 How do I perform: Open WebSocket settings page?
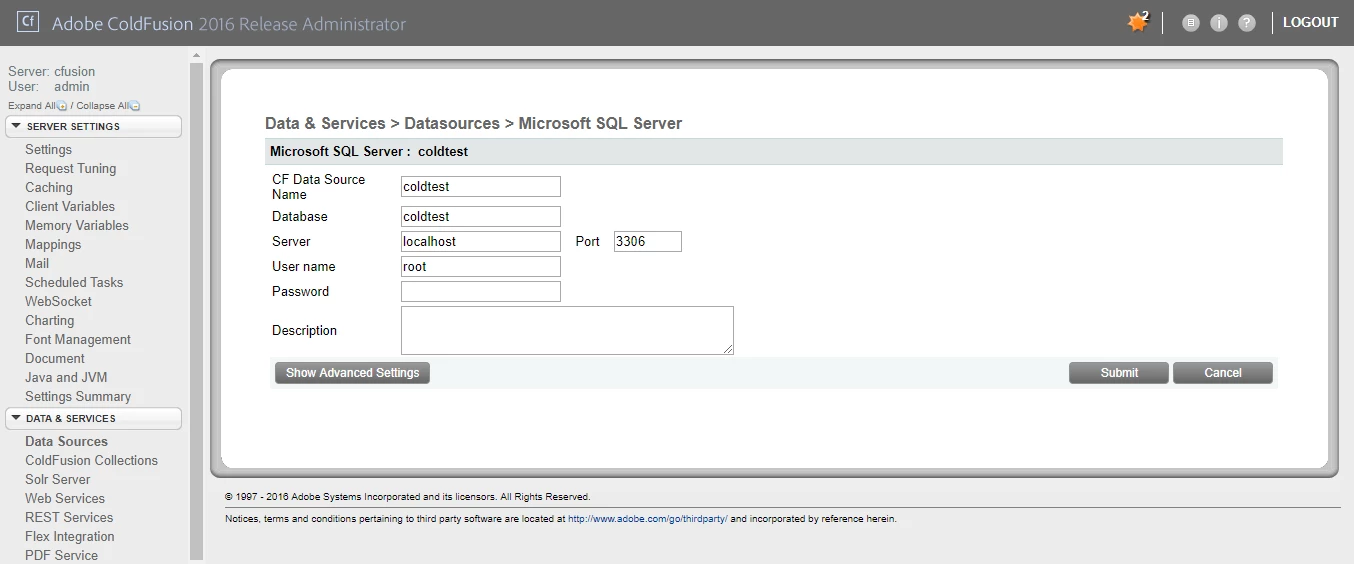pyautogui.click(x=58, y=301)
